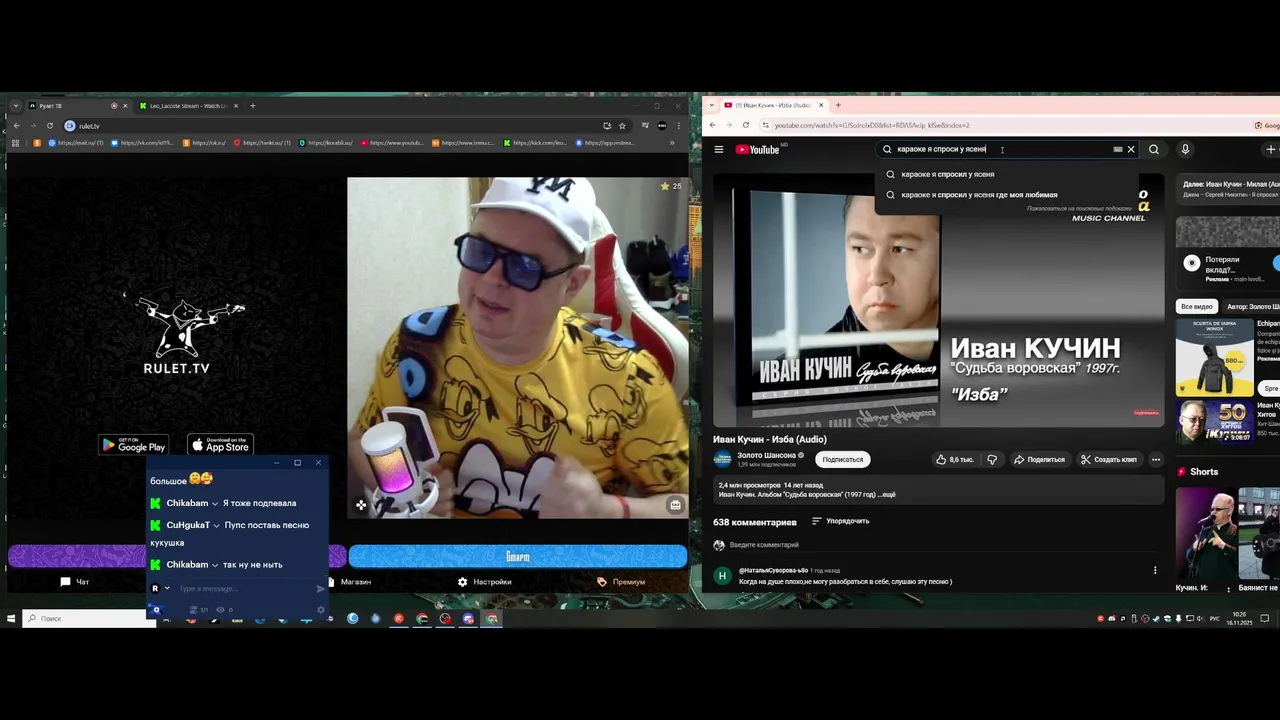
Task: Click the gift icon on the webcam preview
Action: [675, 505]
